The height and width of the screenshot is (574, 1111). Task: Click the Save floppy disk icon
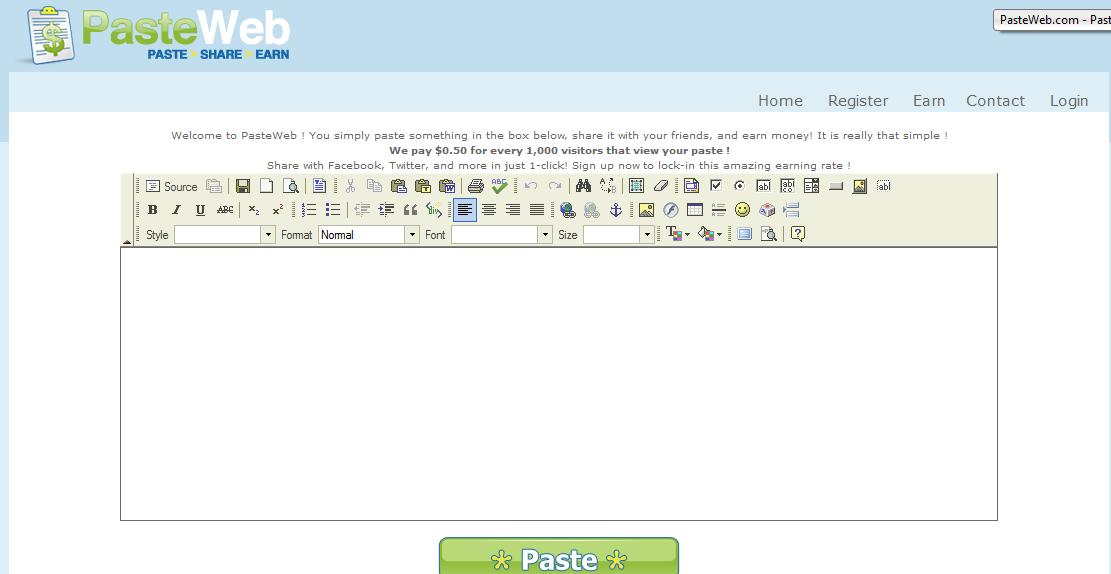[243, 186]
